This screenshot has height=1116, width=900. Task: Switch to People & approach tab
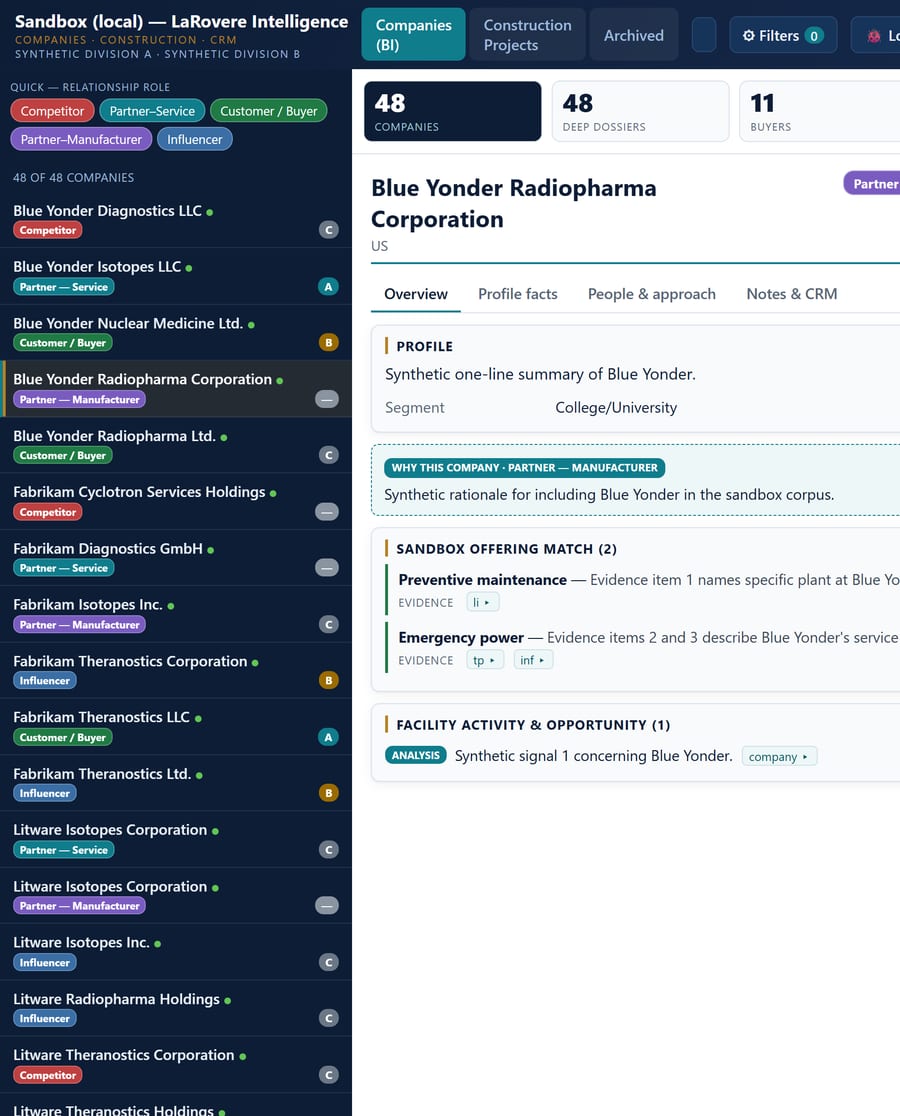[x=652, y=294]
